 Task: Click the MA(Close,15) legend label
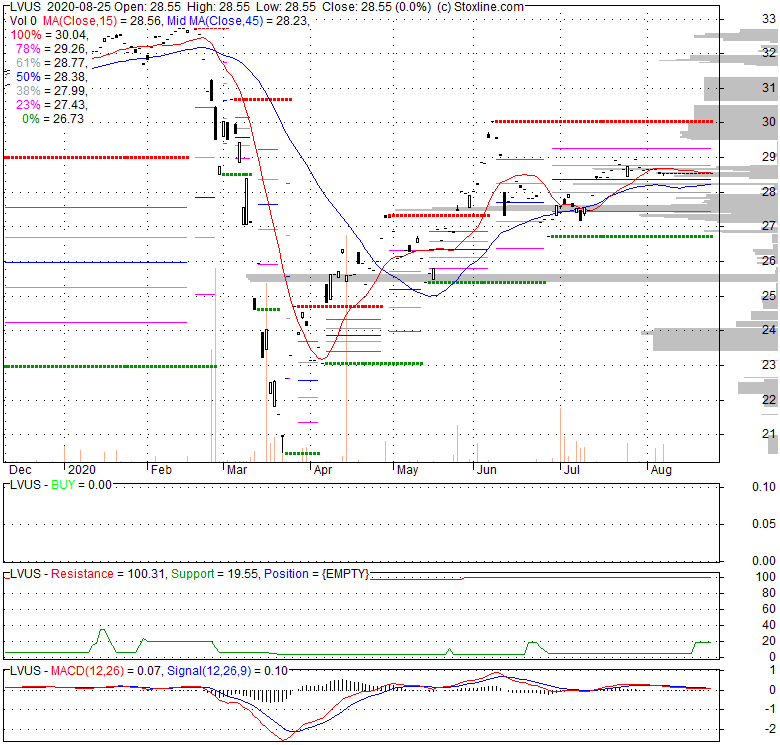pos(80,21)
